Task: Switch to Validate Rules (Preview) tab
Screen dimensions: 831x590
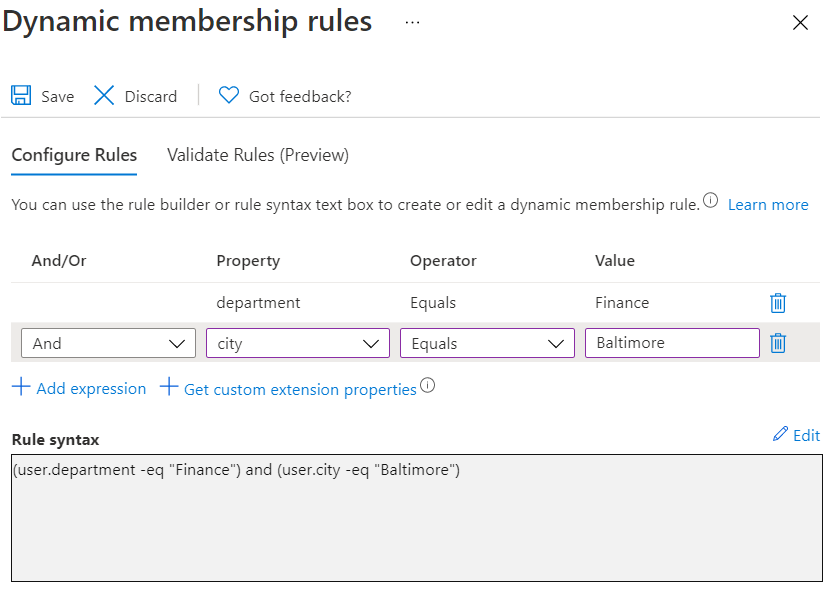Action: point(258,155)
